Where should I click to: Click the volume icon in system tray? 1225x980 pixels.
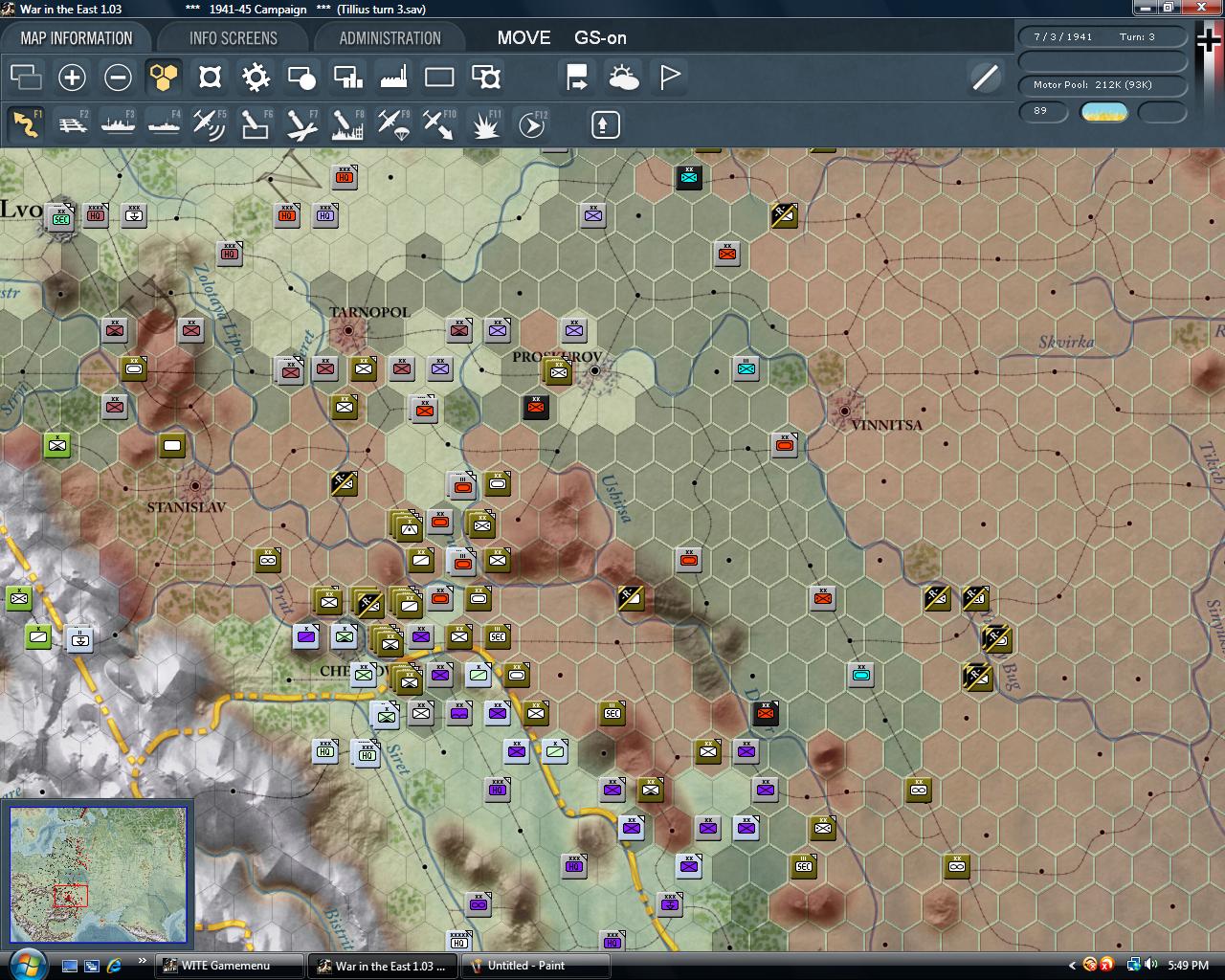[x=1149, y=965]
